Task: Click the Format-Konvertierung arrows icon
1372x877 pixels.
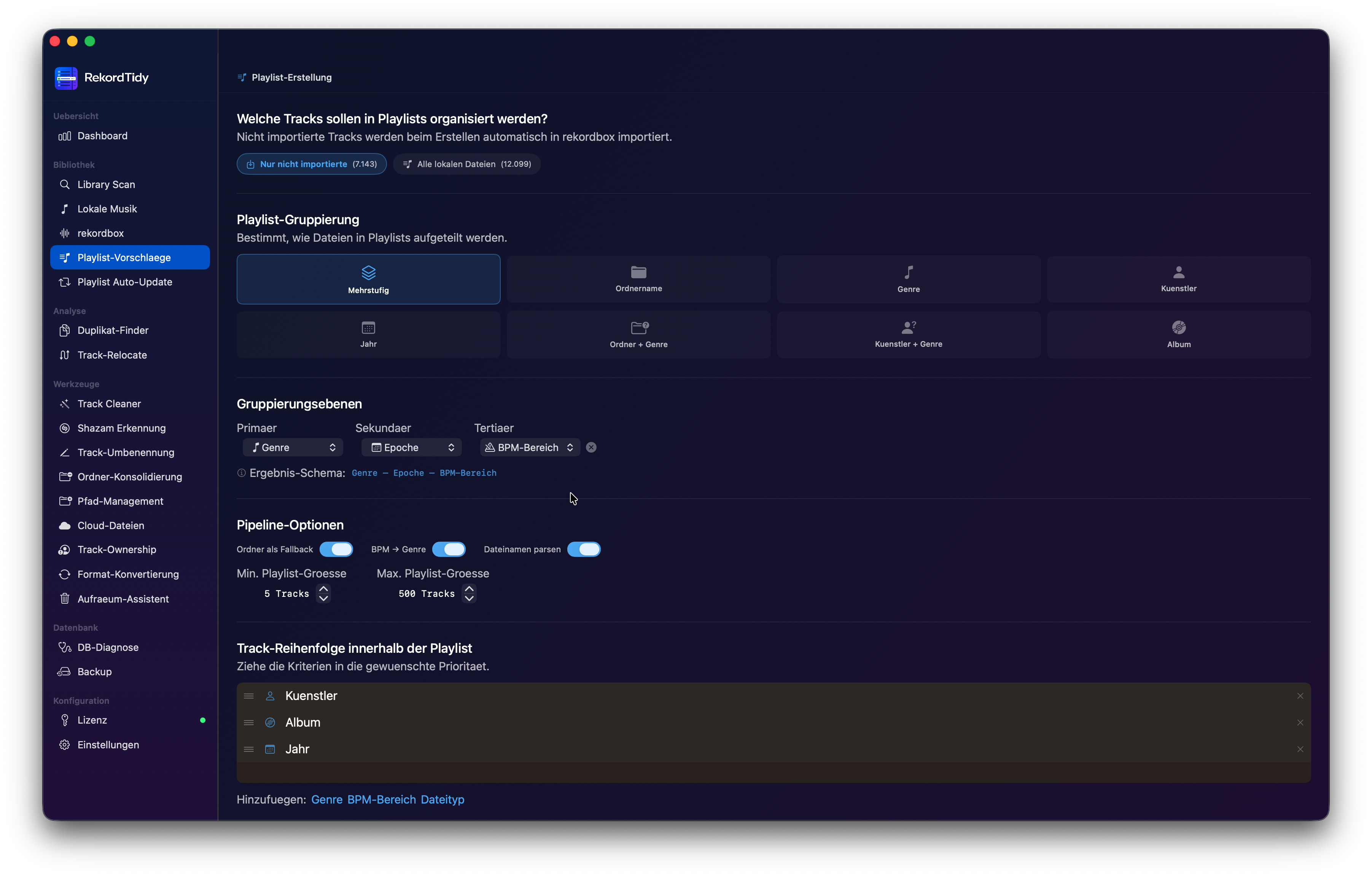Action: 65,574
